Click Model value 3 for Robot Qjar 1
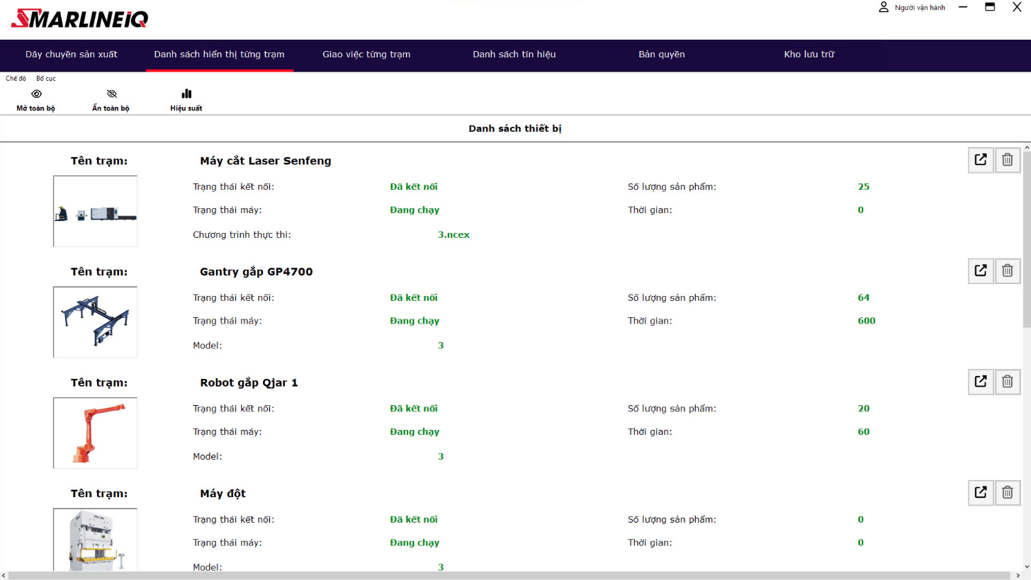 (x=441, y=456)
